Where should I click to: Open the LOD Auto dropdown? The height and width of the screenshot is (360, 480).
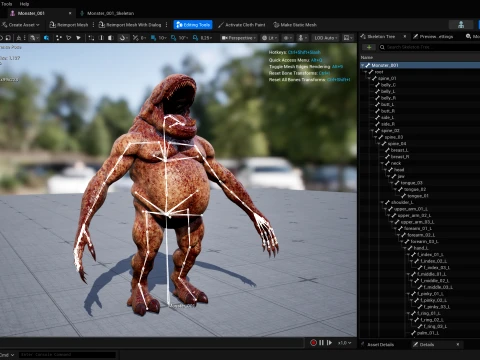point(326,38)
